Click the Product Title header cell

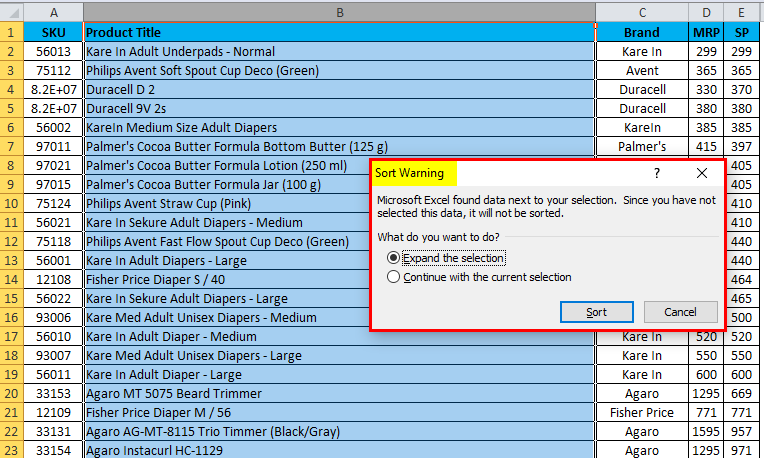tap(340, 32)
